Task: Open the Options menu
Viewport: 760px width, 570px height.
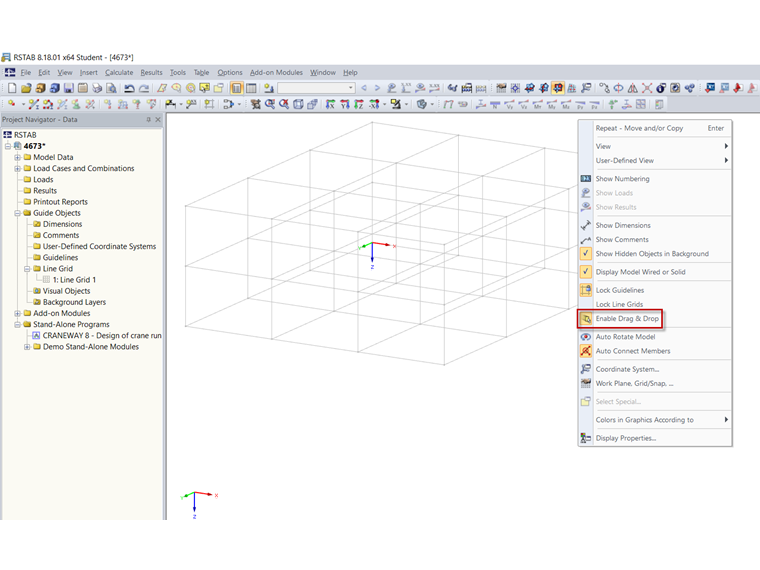Action: click(x=230, y=72)
